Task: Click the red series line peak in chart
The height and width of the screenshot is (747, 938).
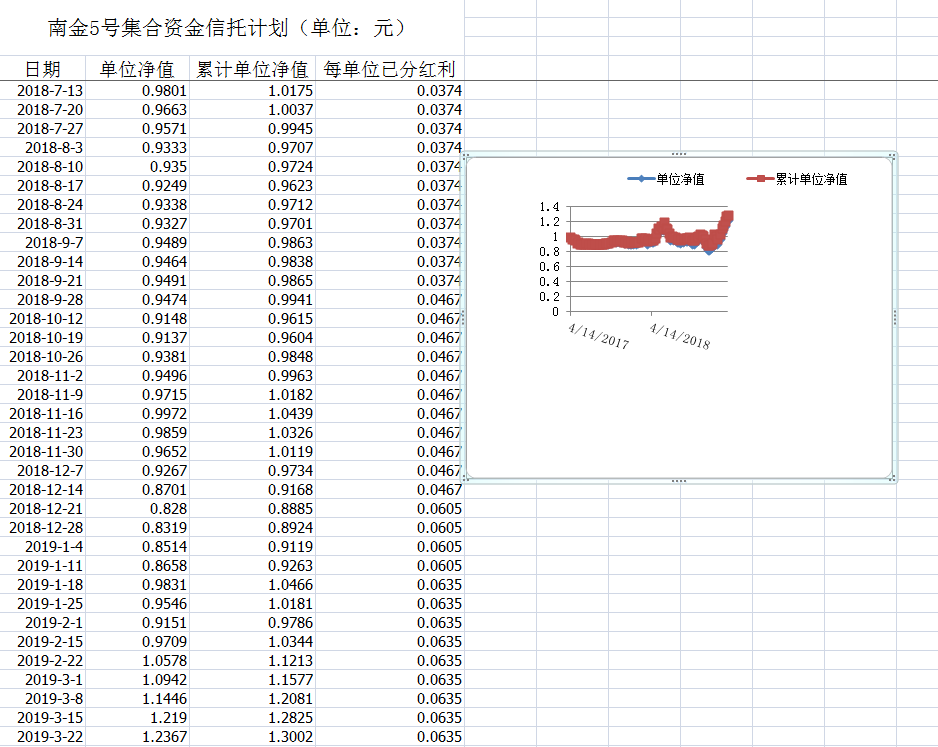Action: 728,216
